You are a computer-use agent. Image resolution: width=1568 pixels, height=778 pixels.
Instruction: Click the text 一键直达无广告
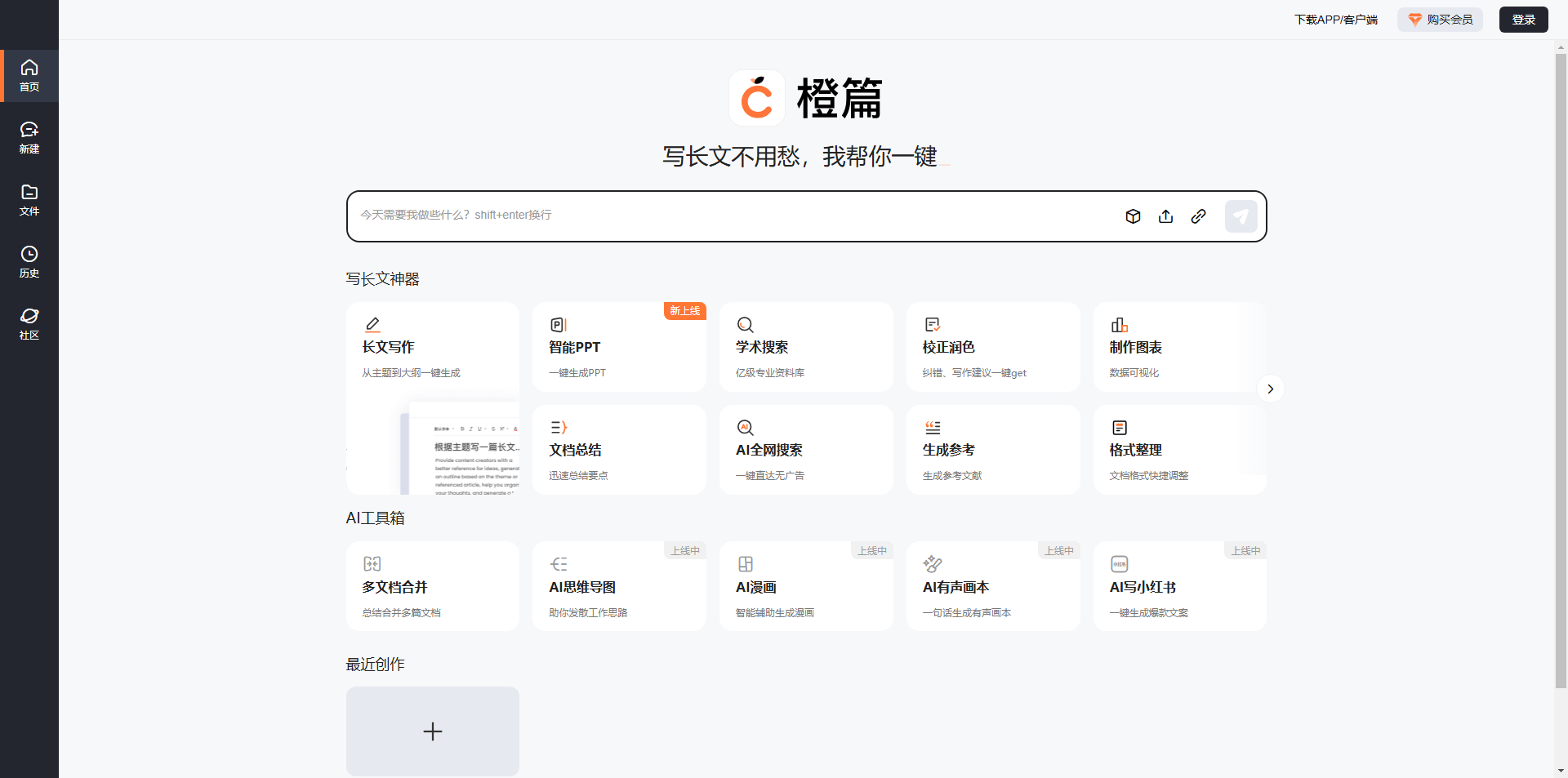tap(770, 476)
